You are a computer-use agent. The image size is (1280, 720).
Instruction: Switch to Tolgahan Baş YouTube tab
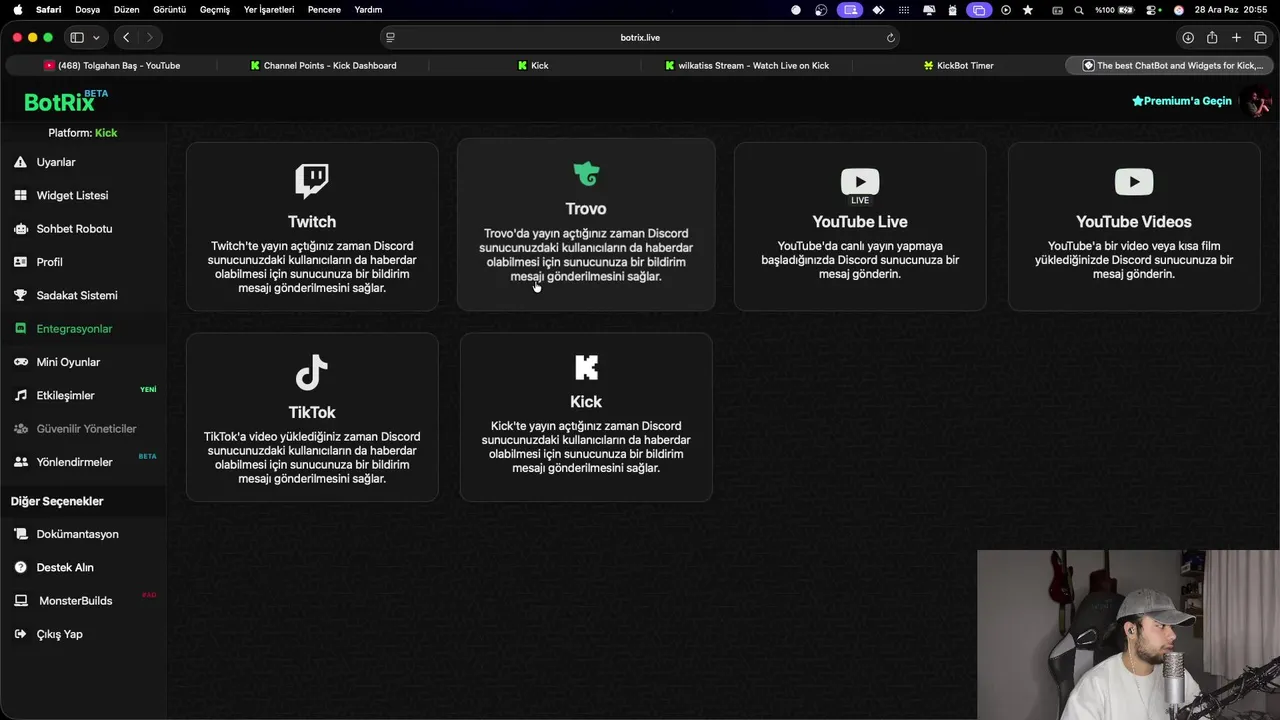pos(112,65)
